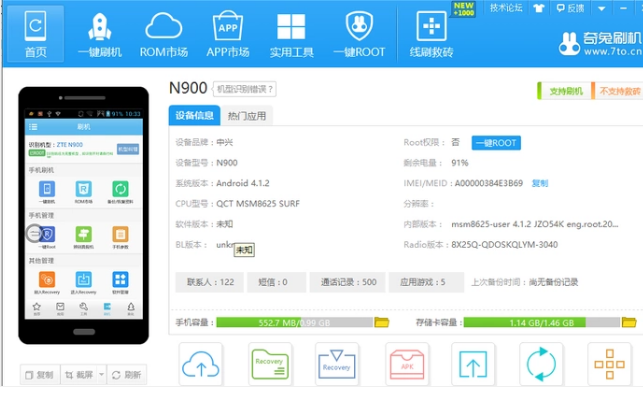Open the ROM市场 cloud icon
The image size is (643, 408).
tap(163, 35)
